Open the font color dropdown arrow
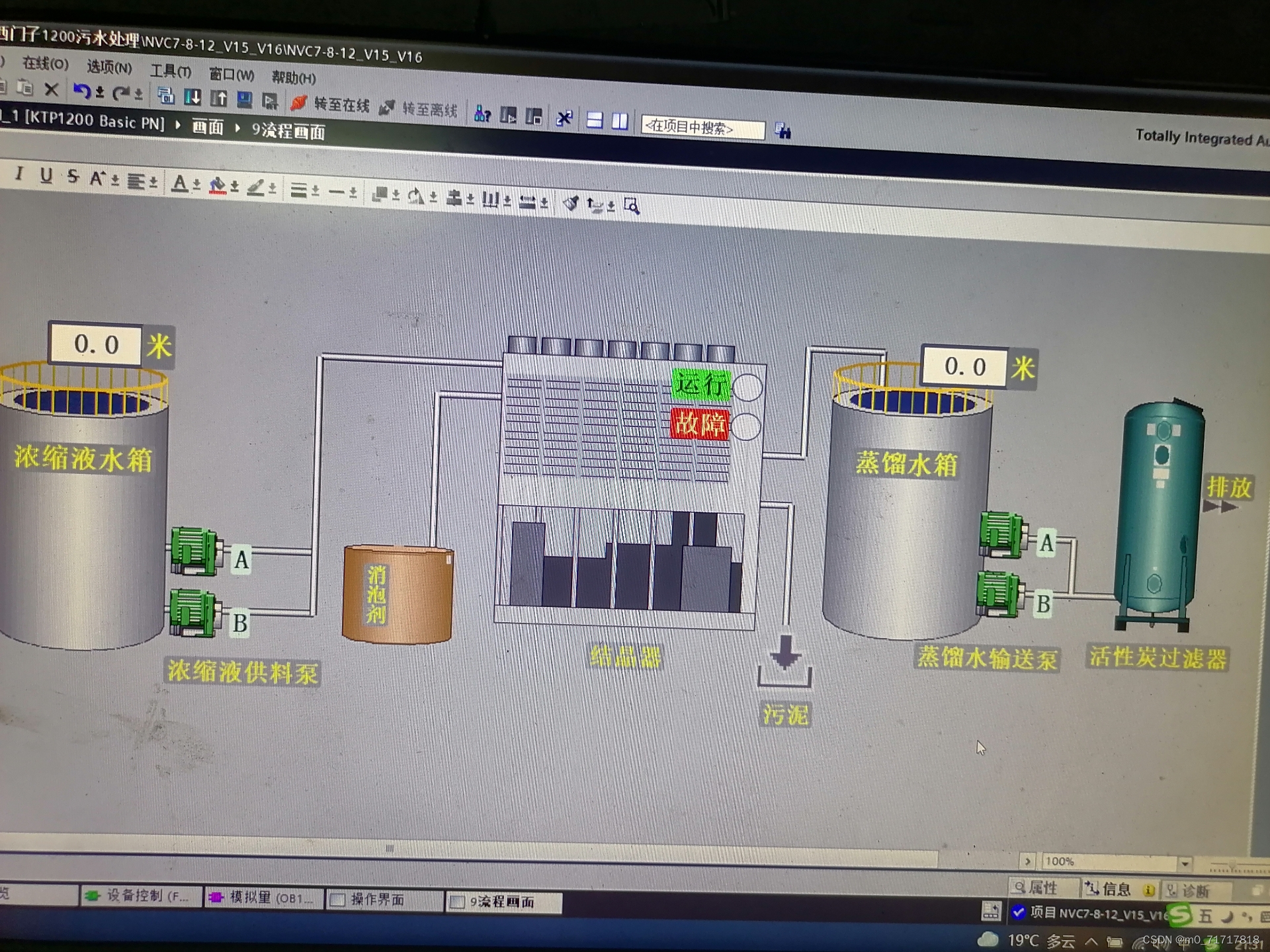The height and width of the screenshot is (952, 1270). point(196,184)
